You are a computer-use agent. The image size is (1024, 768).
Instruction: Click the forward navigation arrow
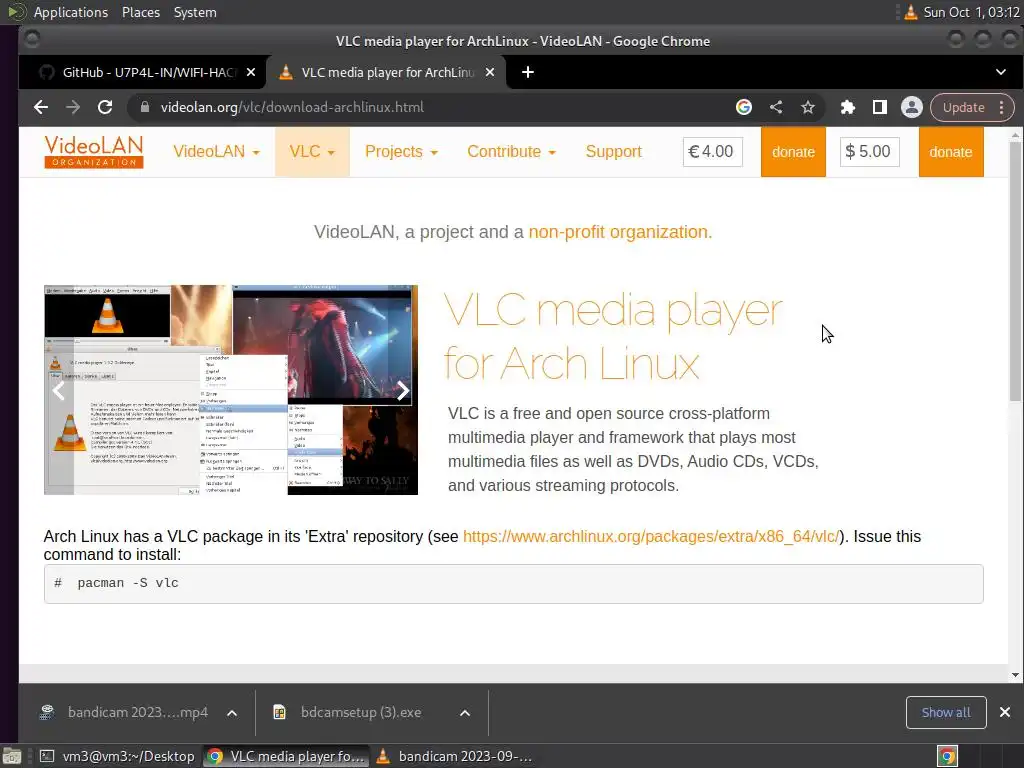[x=72, y=107]
